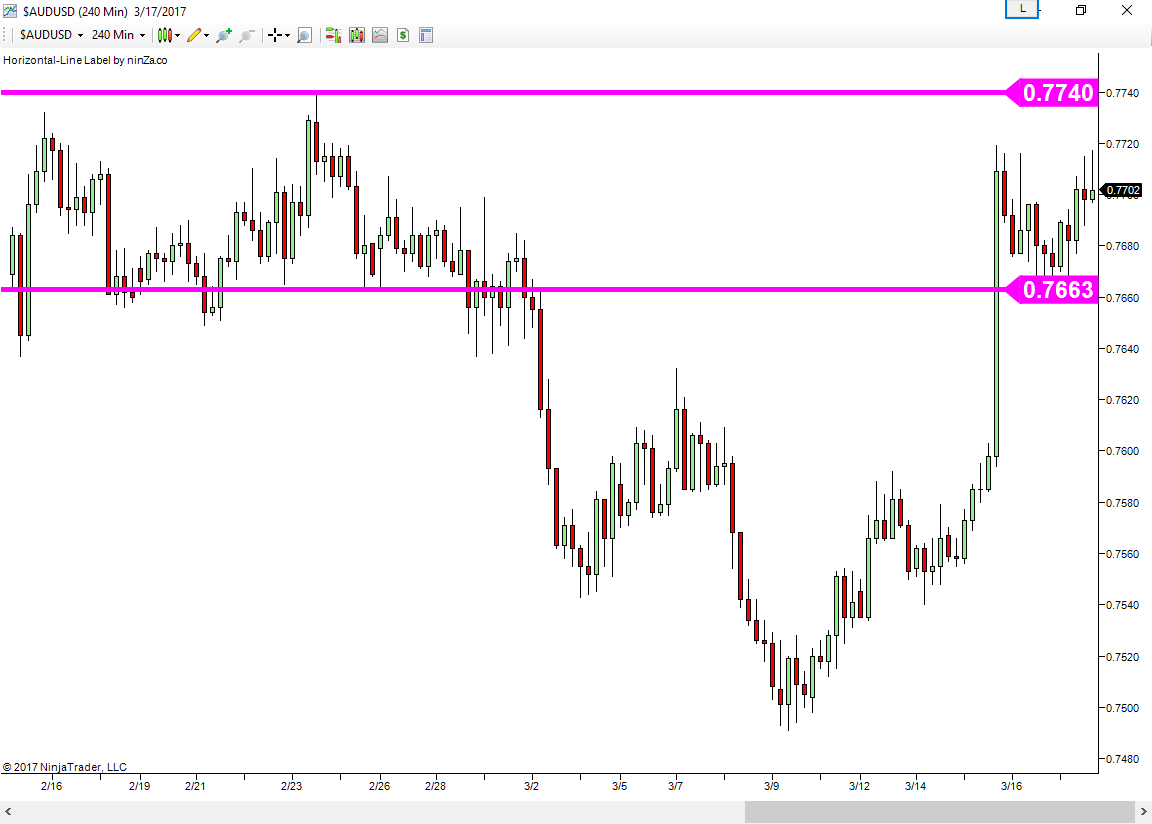Click the current price marker 0.7702
Screen dimensions: 1152x824
click(1123, 190)
